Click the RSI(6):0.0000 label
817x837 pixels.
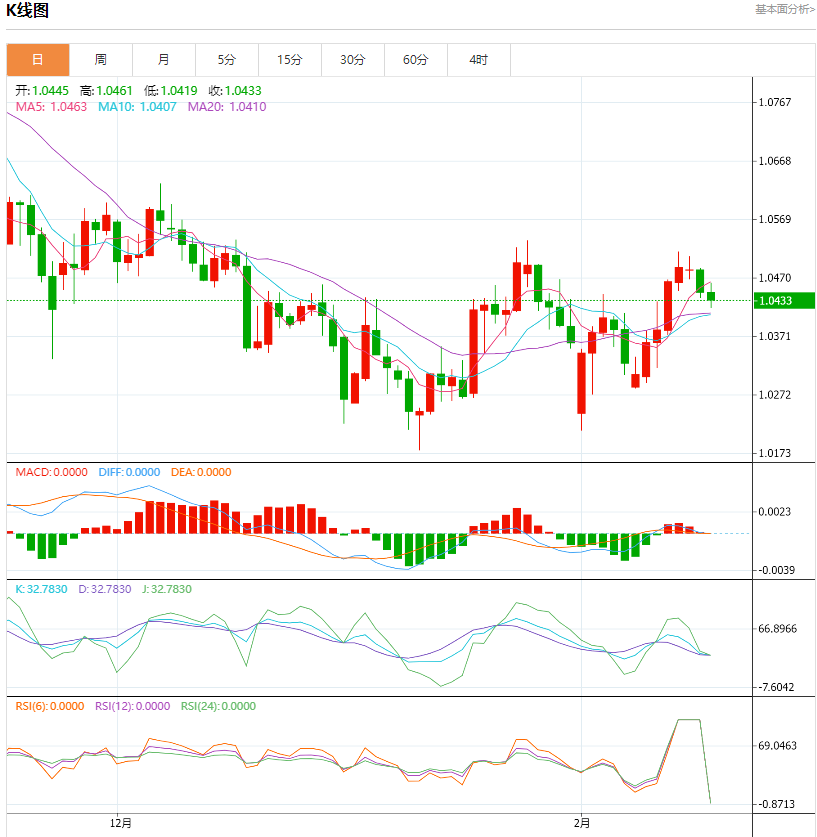[50, 706]
